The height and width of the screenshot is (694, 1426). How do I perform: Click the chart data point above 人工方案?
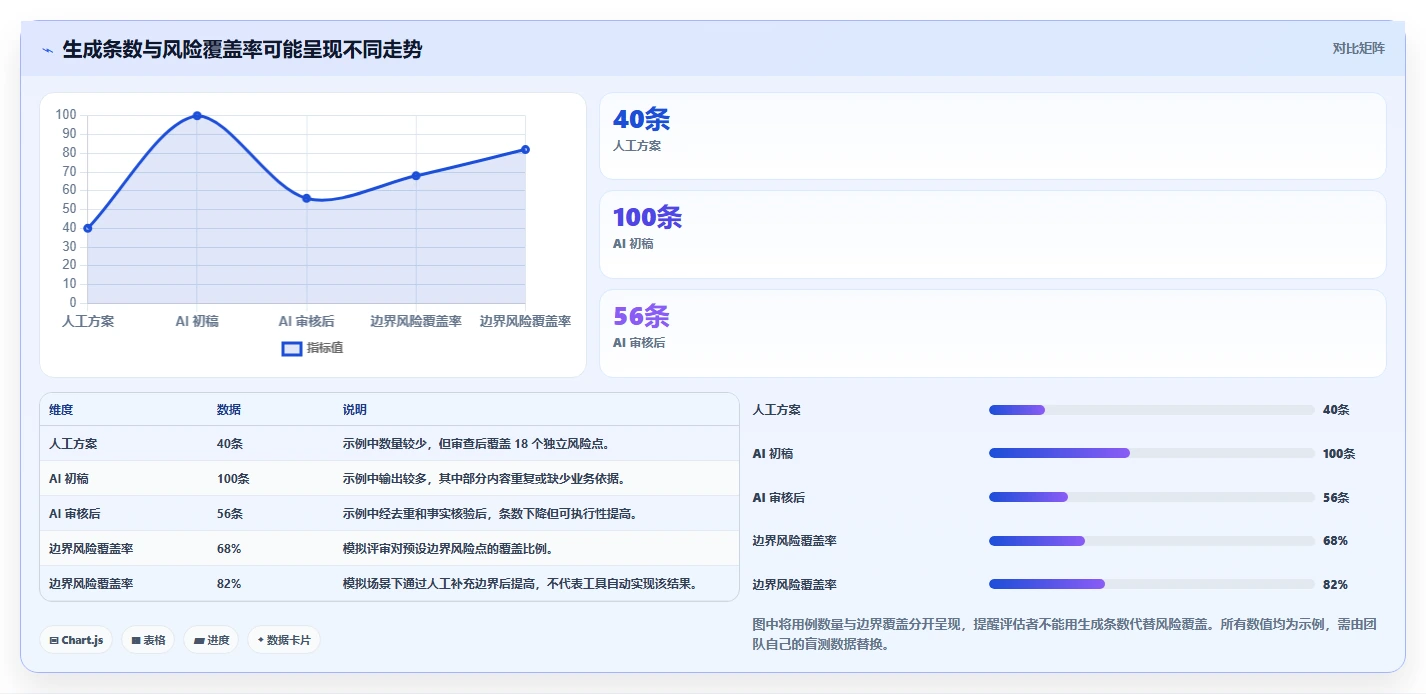pos(88,228)
